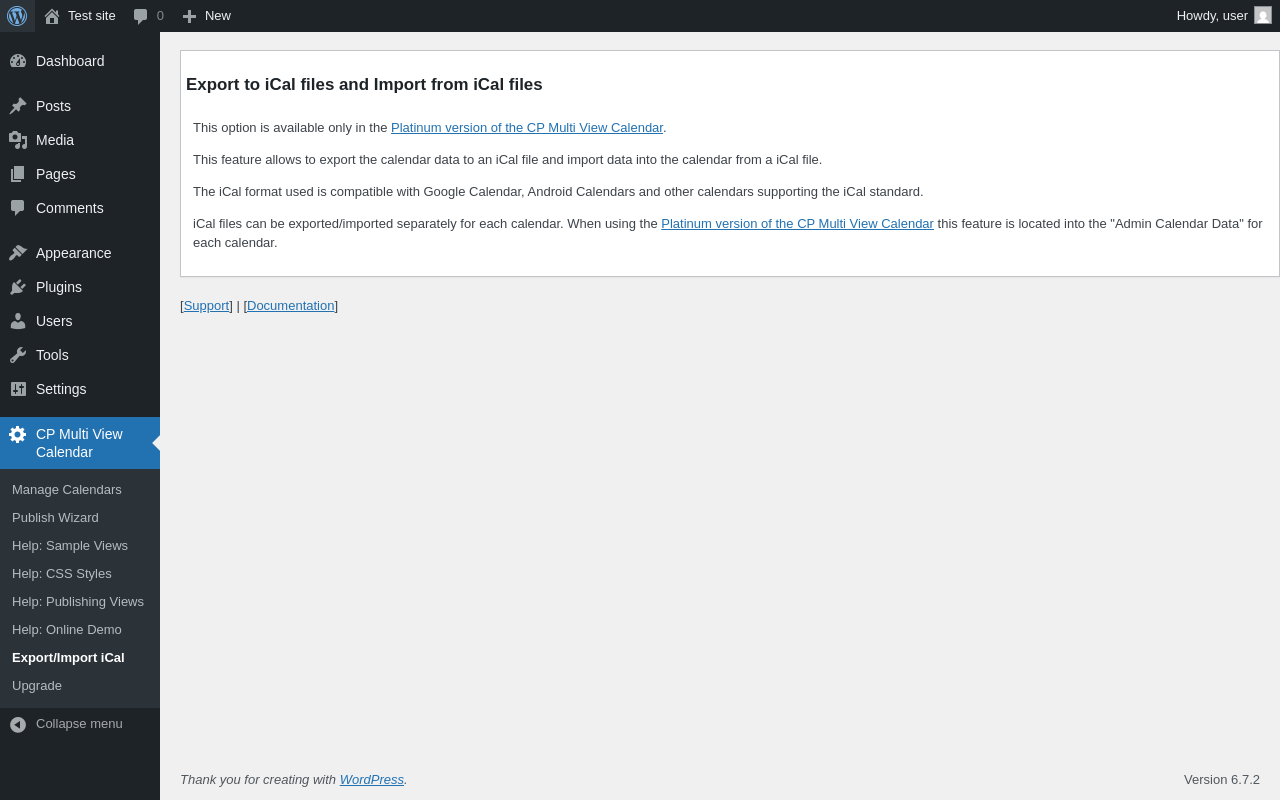This screenshot has width=1280, height=800.
Task: Open the WordPress link in footer
Action: click(x=372, y=780)
